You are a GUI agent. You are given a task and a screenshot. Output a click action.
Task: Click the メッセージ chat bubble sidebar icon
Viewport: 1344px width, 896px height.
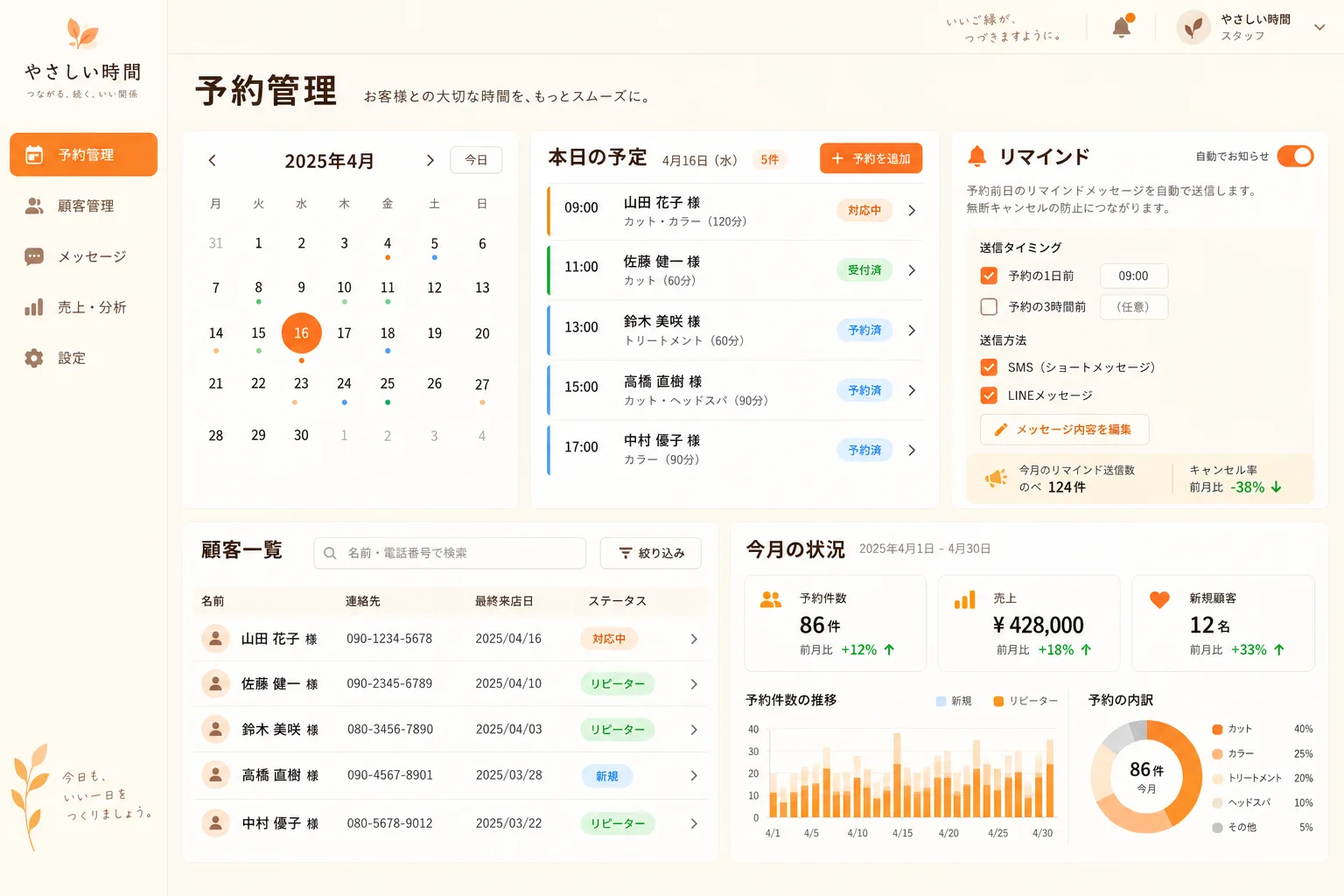[34, 256]
